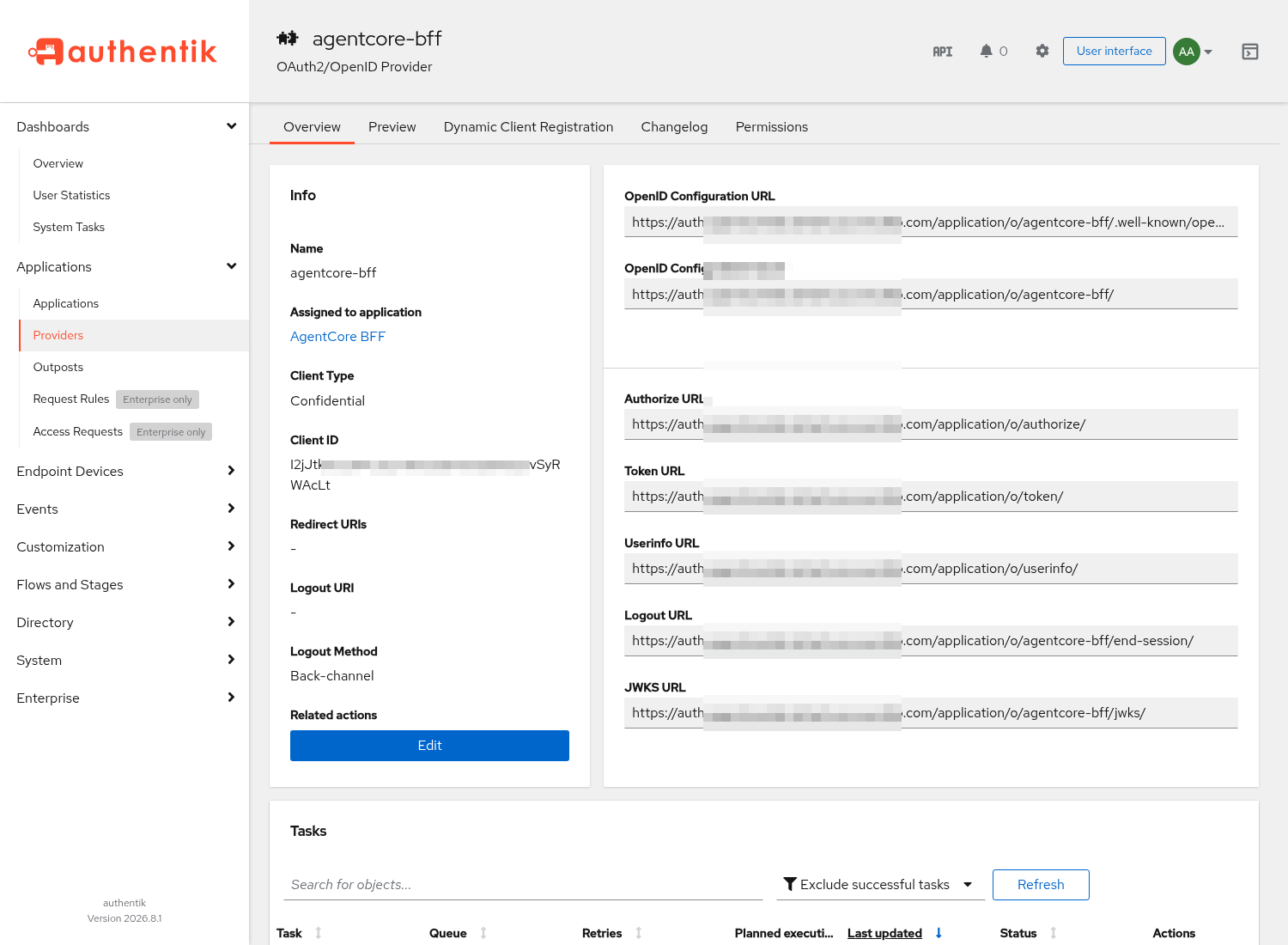The height and width of the screenshot is (945, 1288).
Task: Click the OAuth2/OpenID Provider subtitle
Action: pyautogui.click(x=354, y=67)
